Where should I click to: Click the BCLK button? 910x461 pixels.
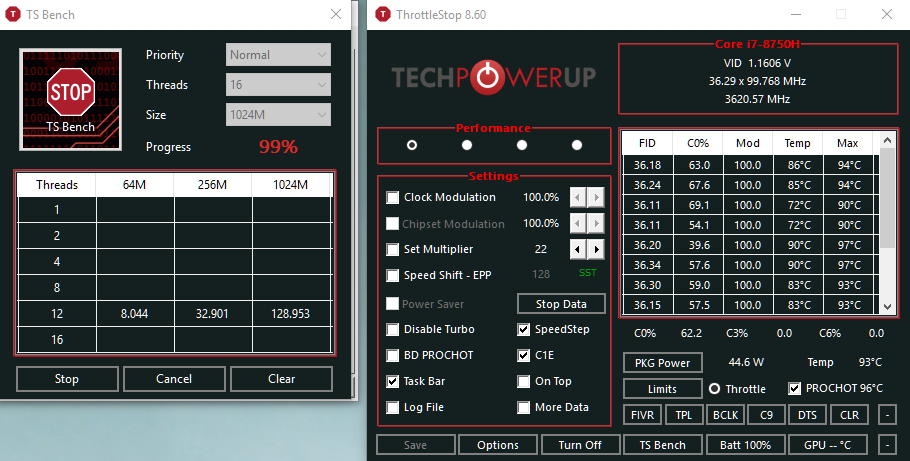[x=725, y=415]
